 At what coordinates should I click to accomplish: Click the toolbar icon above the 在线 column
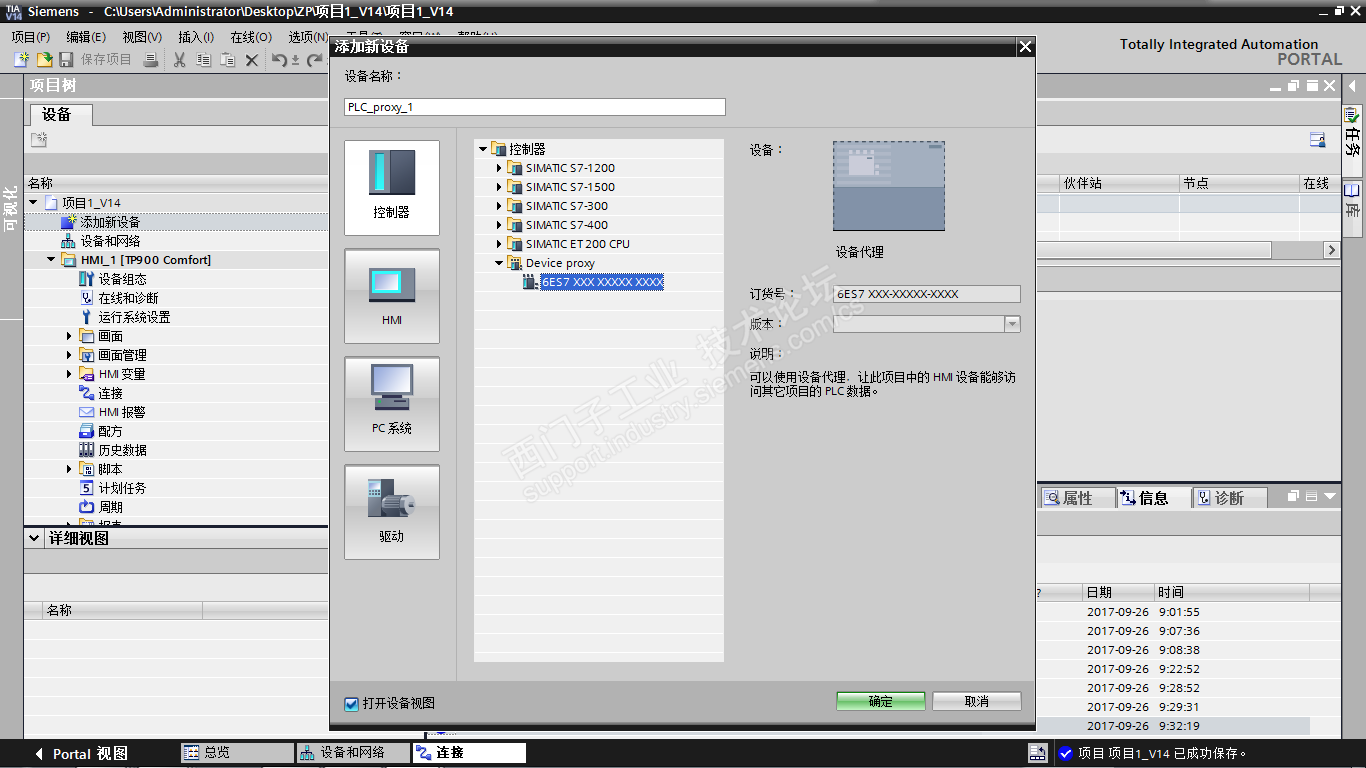click(x=1318, y=140)
